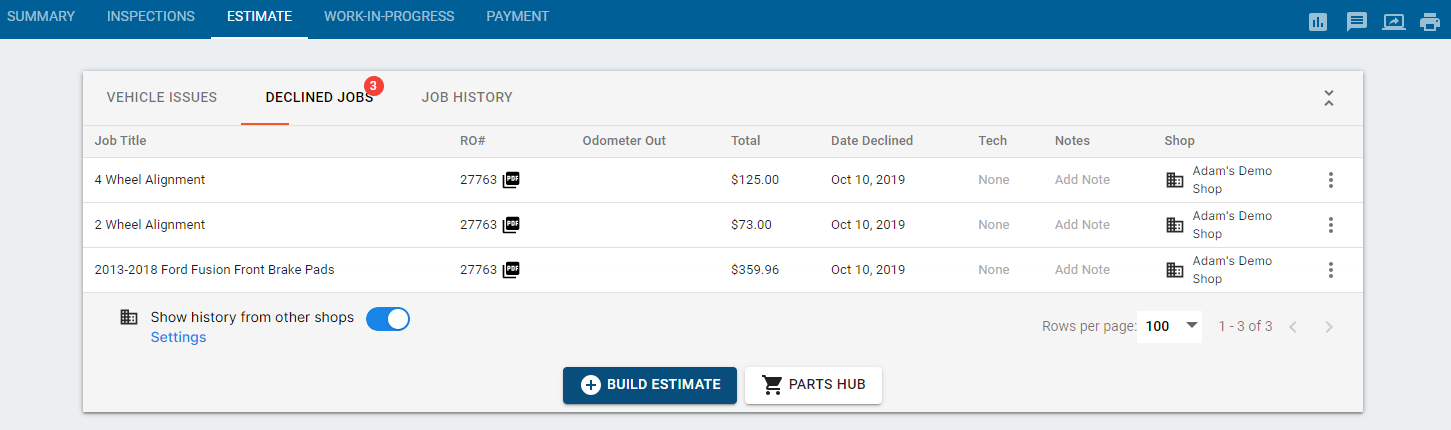
Task: Open the Settings link
Action: click(x=178, y=338)
